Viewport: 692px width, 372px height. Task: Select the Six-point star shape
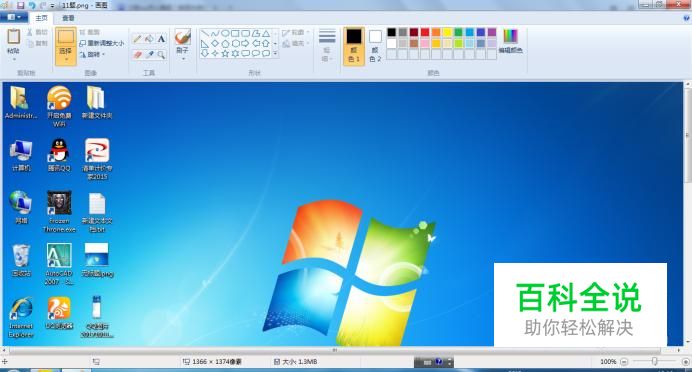[x=235, y=53]
